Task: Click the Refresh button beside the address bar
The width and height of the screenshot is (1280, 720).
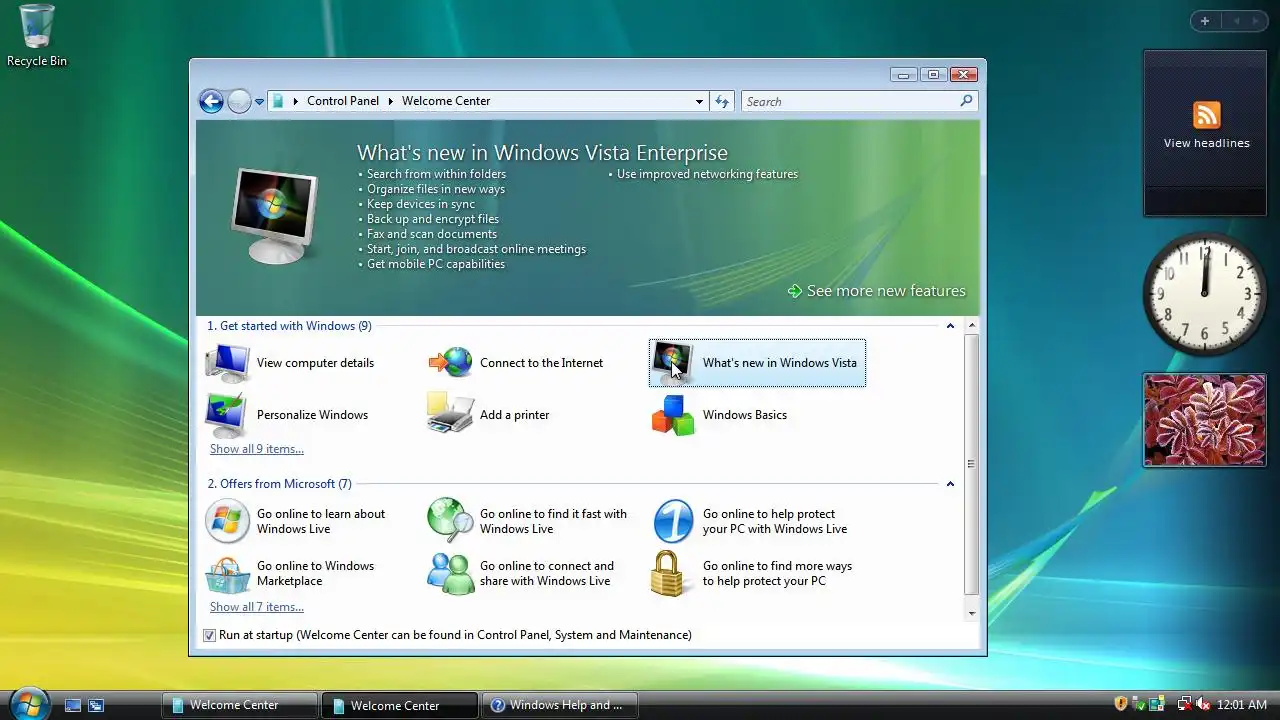Action: coord(723,101)
